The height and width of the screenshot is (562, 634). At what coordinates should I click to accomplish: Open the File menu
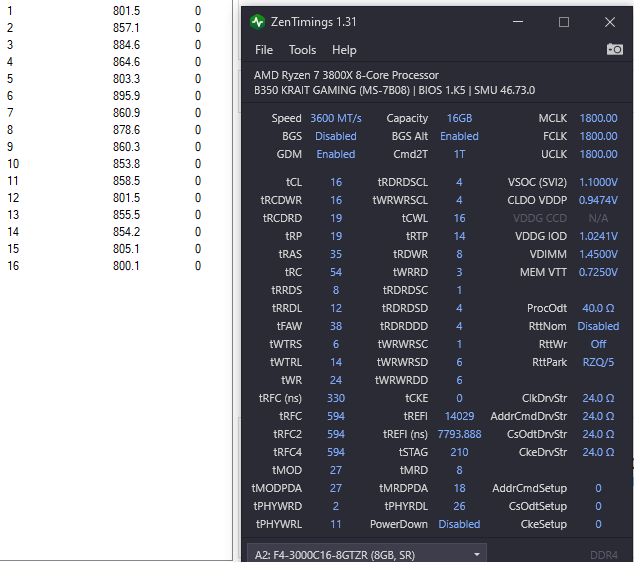[x=264, y=50]
